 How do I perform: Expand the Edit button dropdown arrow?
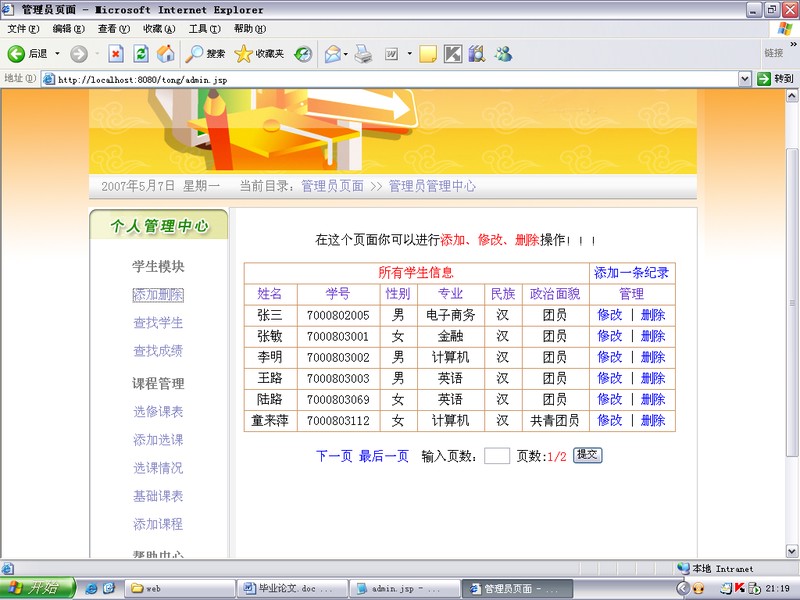coord(409,54)
